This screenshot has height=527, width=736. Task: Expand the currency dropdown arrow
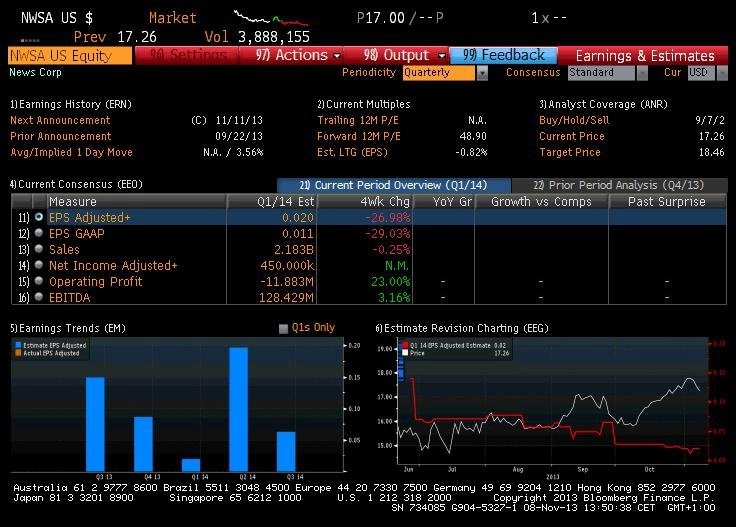point(722,73)
